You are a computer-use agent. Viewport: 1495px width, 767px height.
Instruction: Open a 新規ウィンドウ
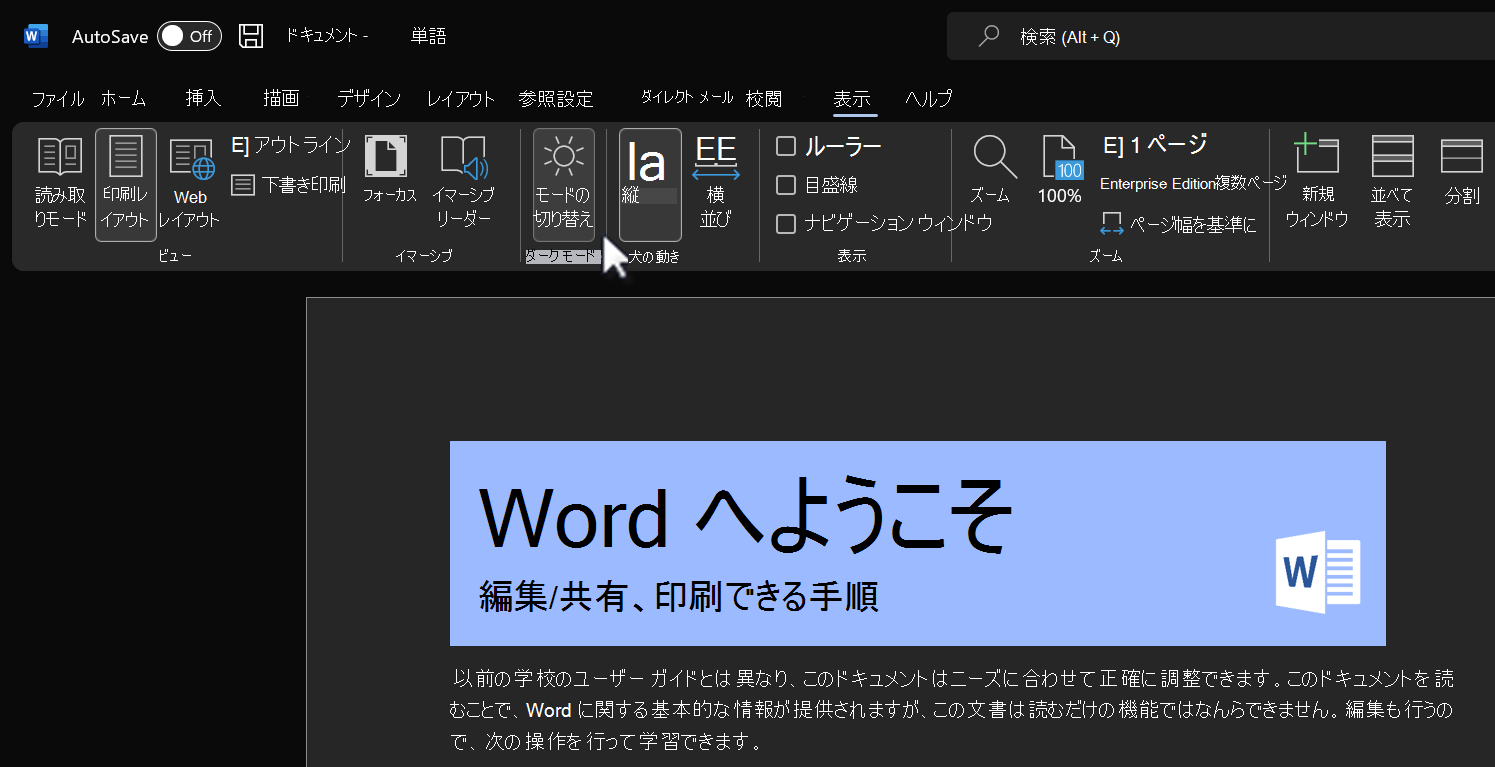tap(1317, 183)
